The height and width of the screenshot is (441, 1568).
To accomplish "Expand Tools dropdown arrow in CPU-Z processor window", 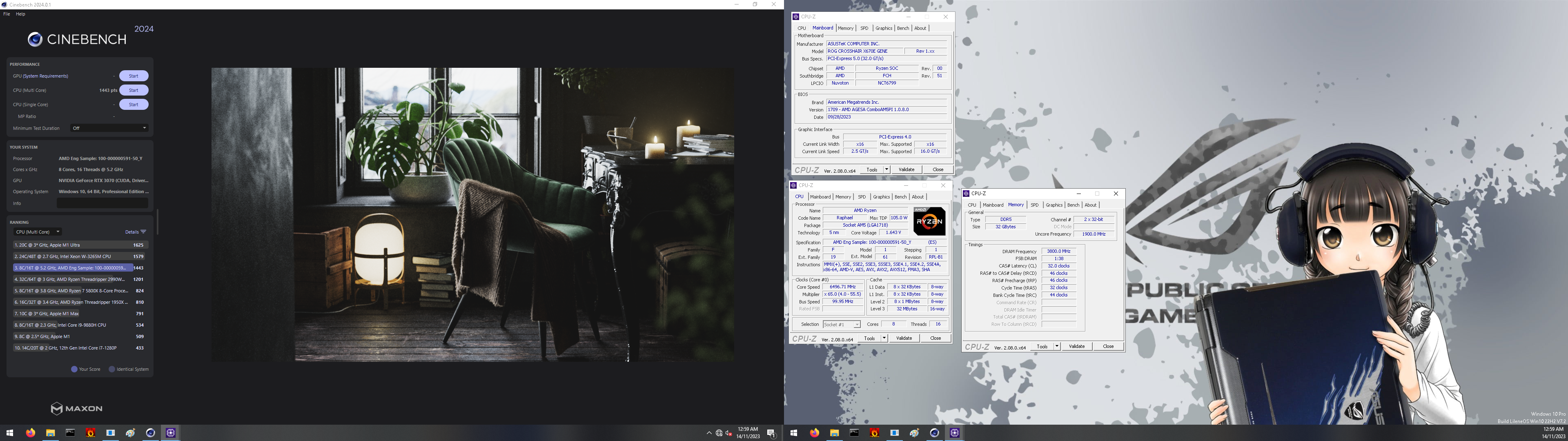I will (x=884, y=338).
